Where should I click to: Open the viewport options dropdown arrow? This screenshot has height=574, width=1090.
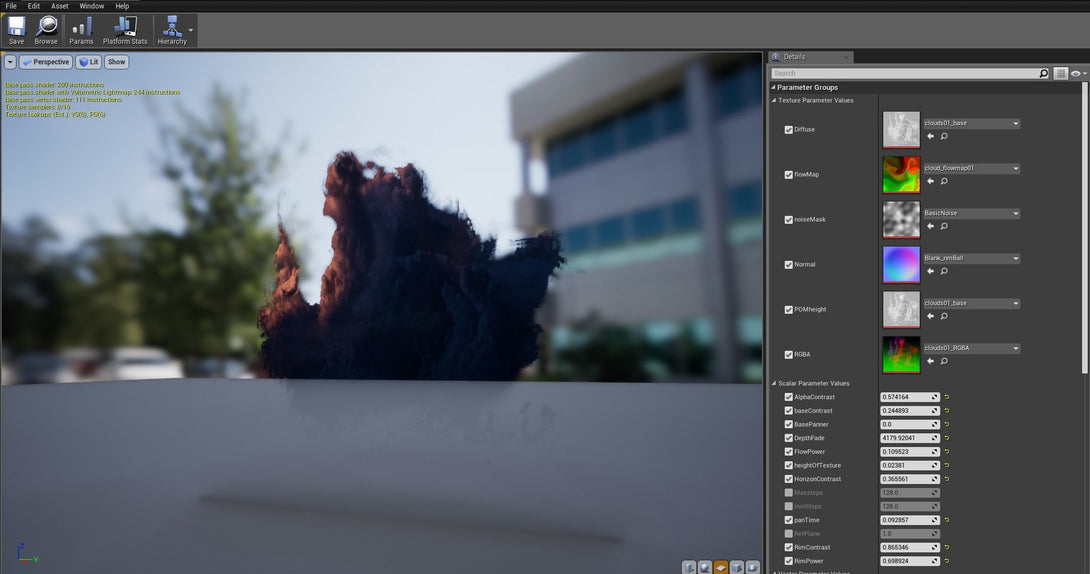pyautogui.click(x=10, y=62)
